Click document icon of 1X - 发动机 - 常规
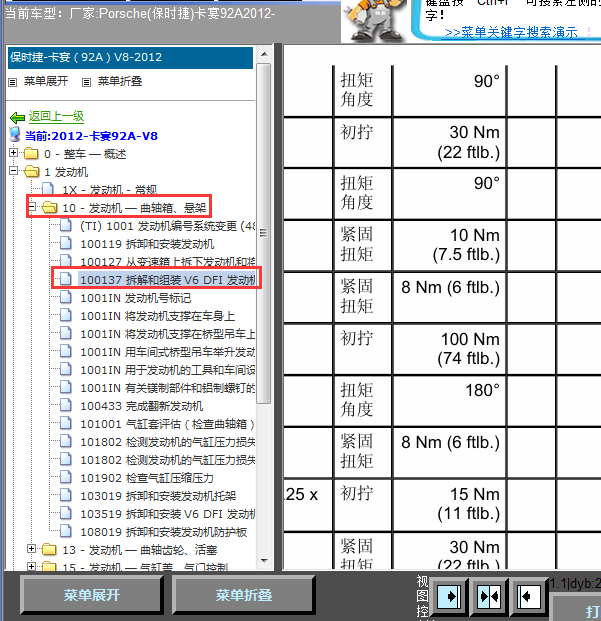The width and height of the screenshot is (601, 621). click(48, 189)
